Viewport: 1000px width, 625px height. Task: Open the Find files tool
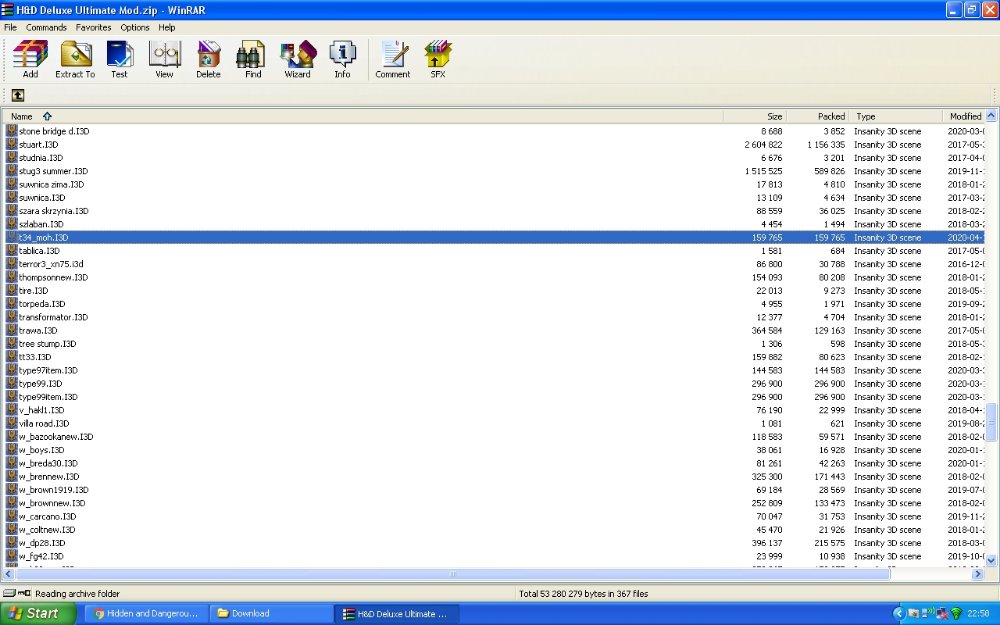pos(253,59)
